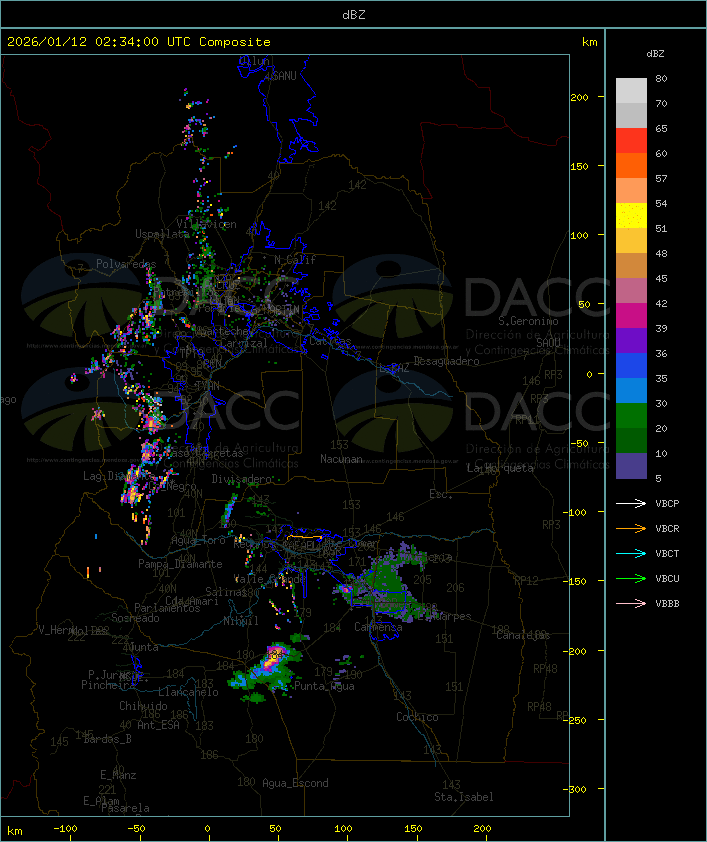Viewport: 707px width, 842px height.
Task: Click the Llancanelo map label
Action: [188, 692]
